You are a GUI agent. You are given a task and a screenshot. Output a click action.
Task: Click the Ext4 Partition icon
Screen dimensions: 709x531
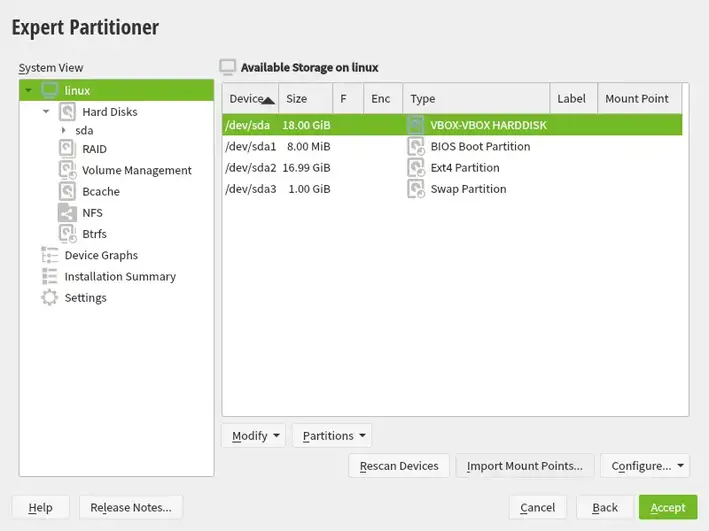pyautogui.click(x=416, y=168)
